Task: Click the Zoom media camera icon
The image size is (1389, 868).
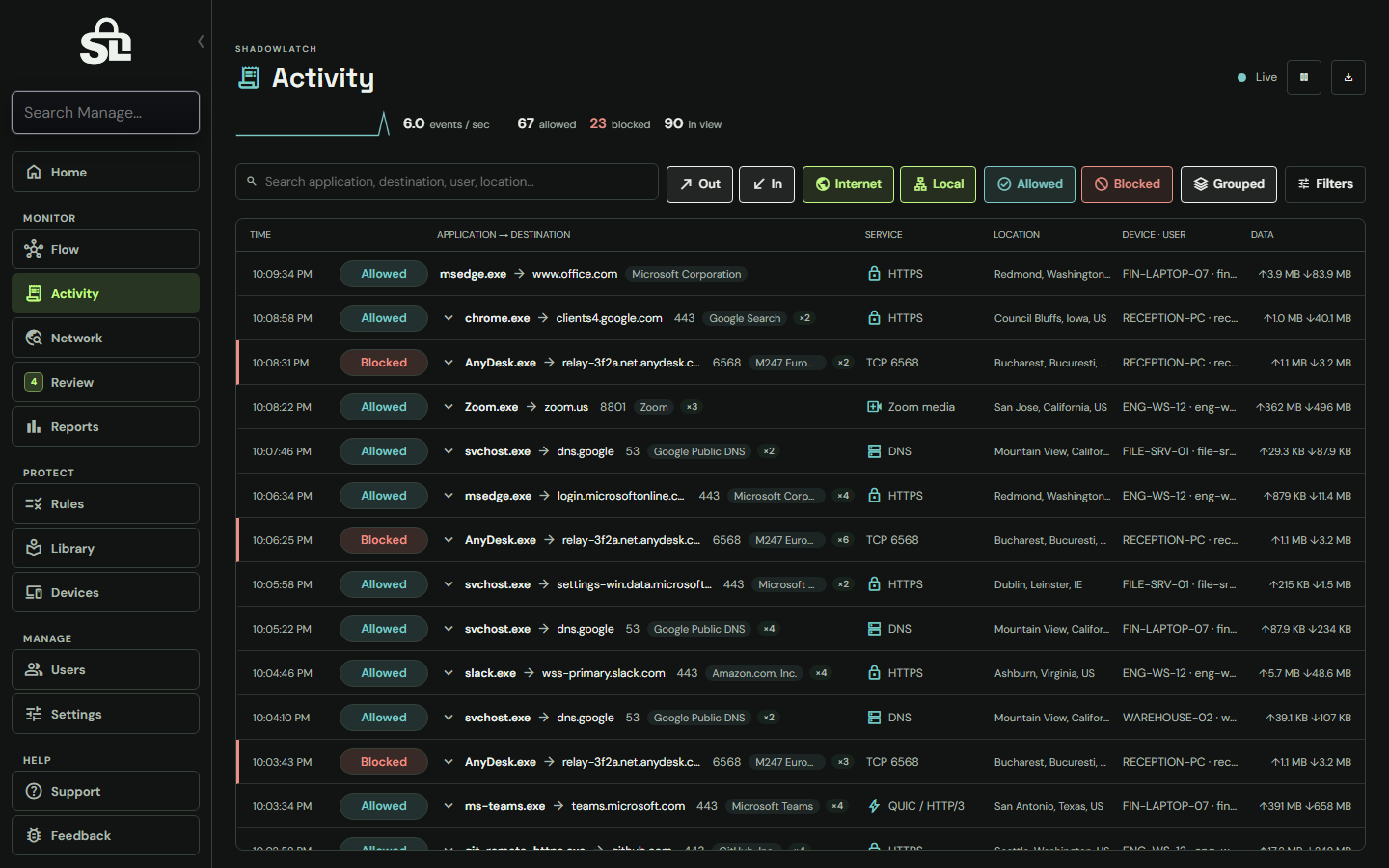Action: pos(874,407)
